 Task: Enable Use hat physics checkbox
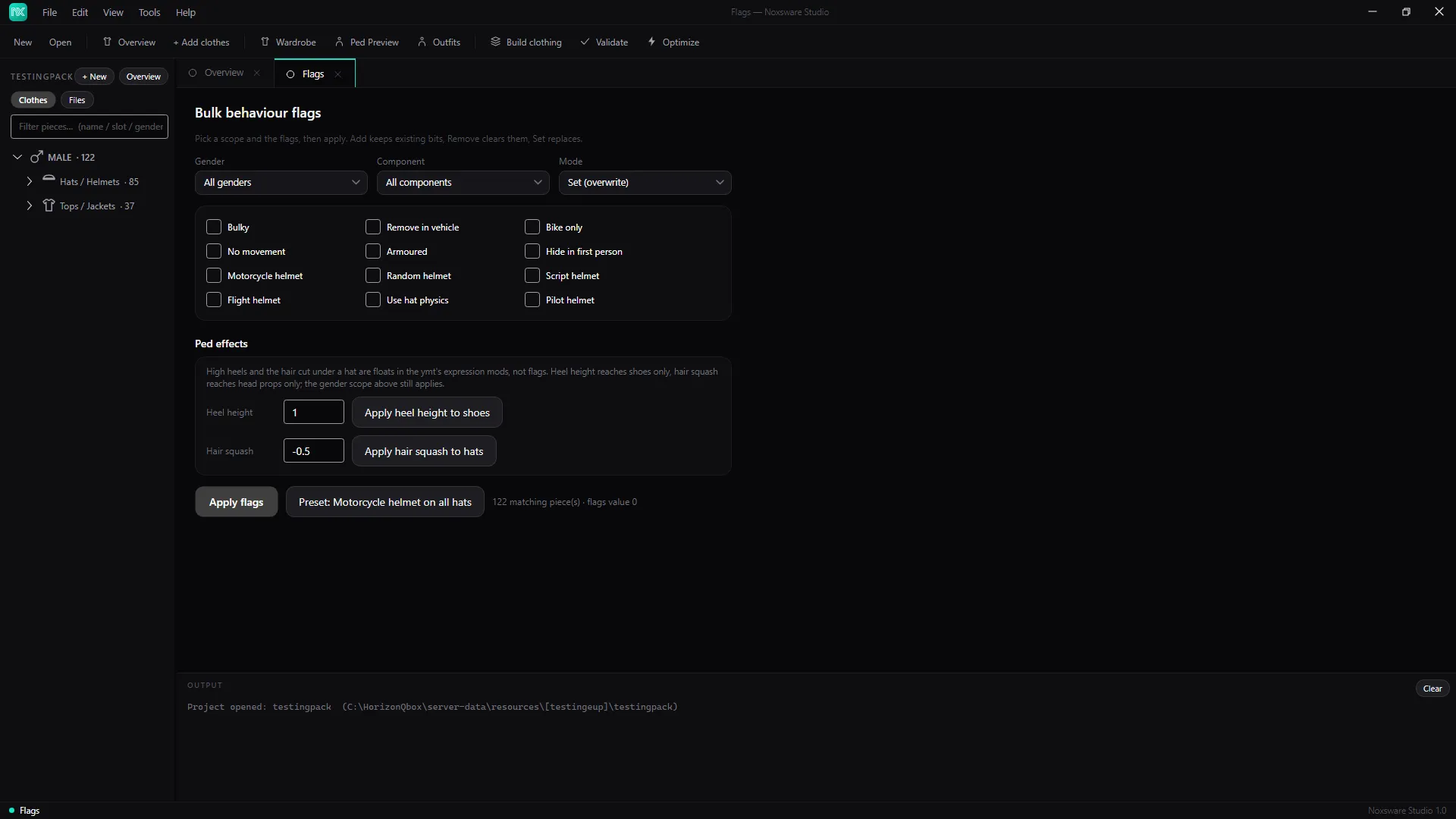point(373,300)
